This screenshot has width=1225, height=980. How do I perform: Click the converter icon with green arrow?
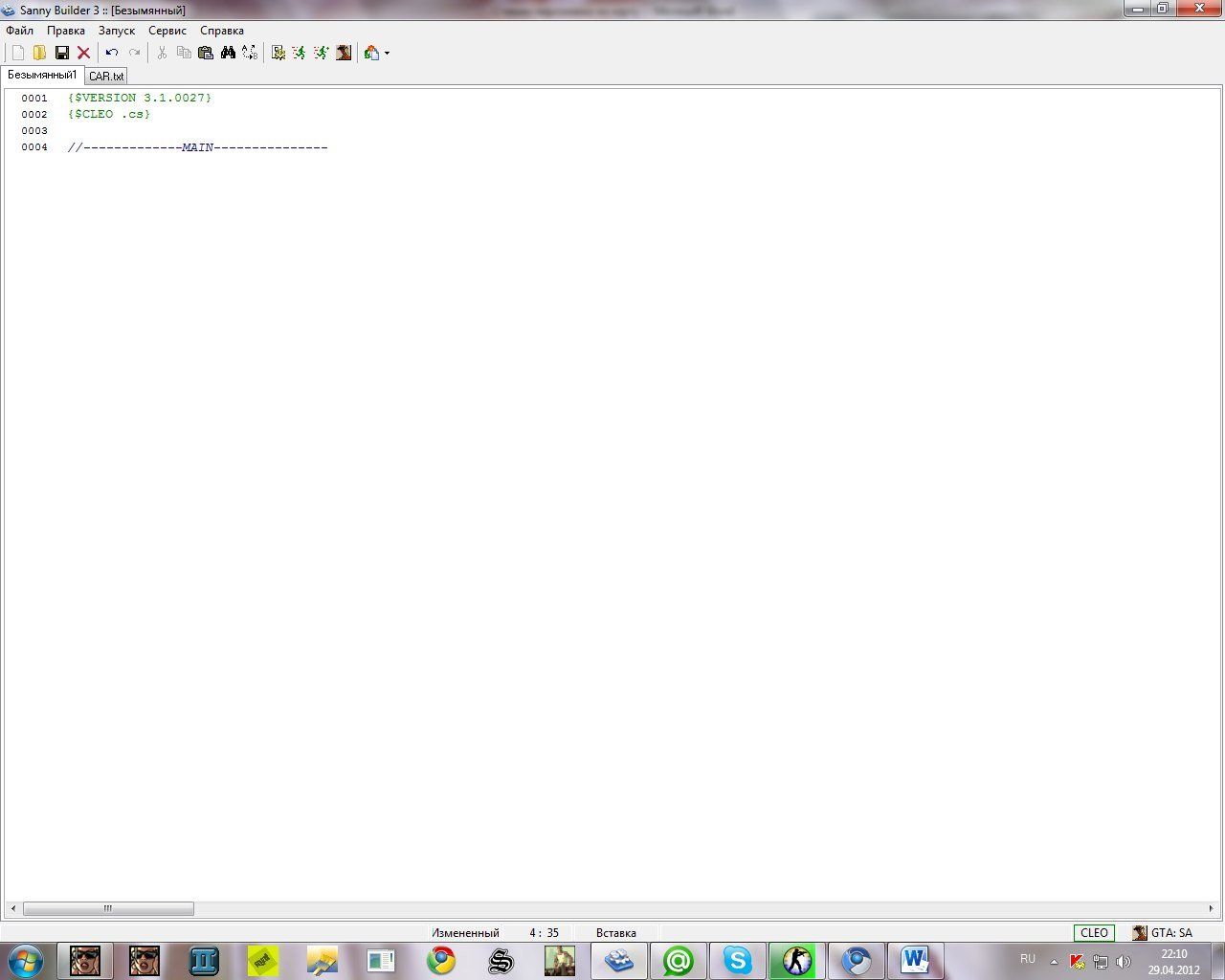point(371,53)
